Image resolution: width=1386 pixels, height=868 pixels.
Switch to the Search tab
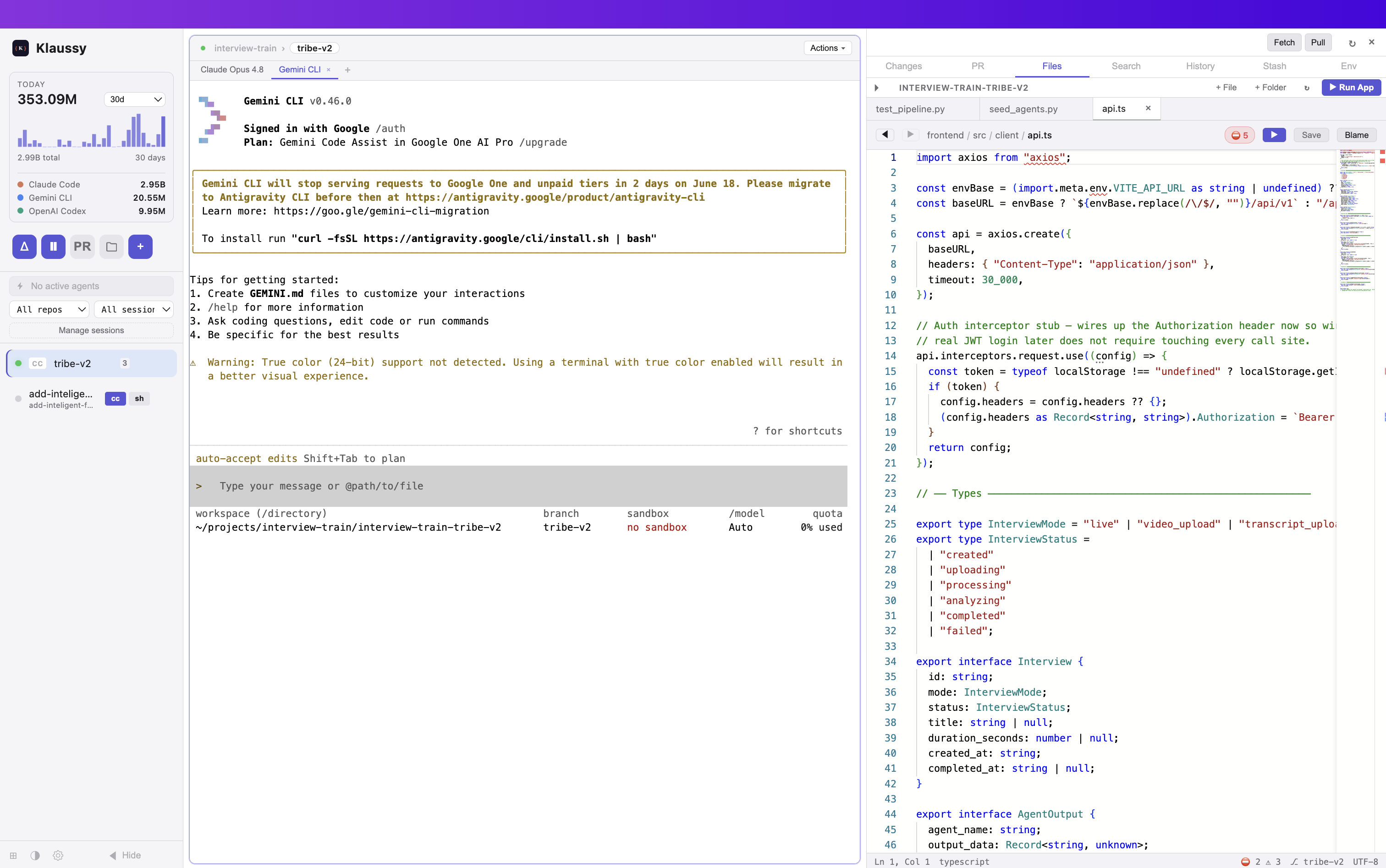point(1126,66)
